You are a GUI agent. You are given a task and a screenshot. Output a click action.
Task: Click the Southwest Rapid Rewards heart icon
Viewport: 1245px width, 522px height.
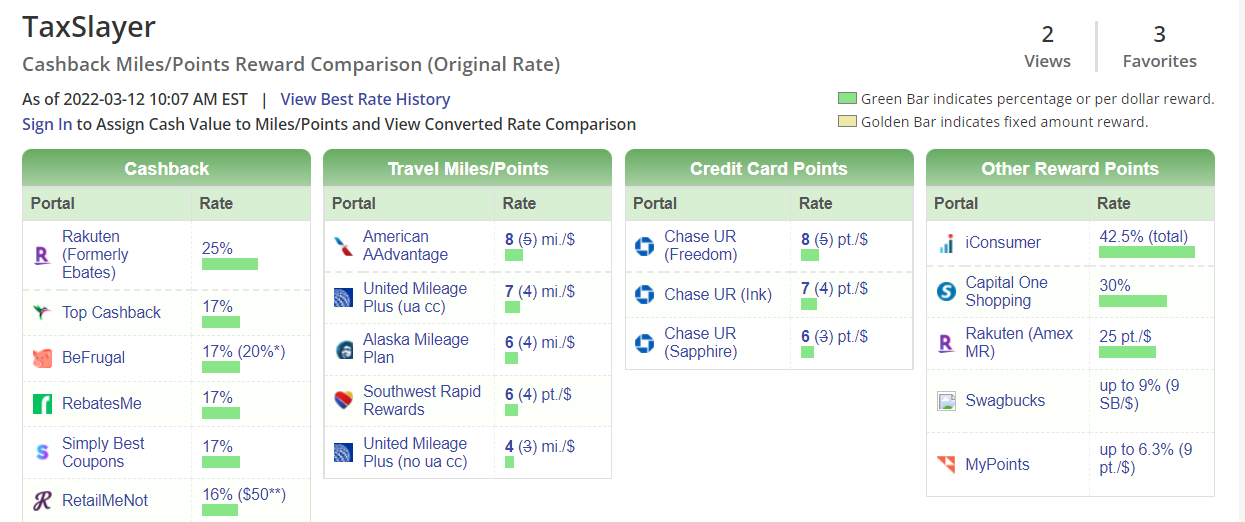pos(343,401)
